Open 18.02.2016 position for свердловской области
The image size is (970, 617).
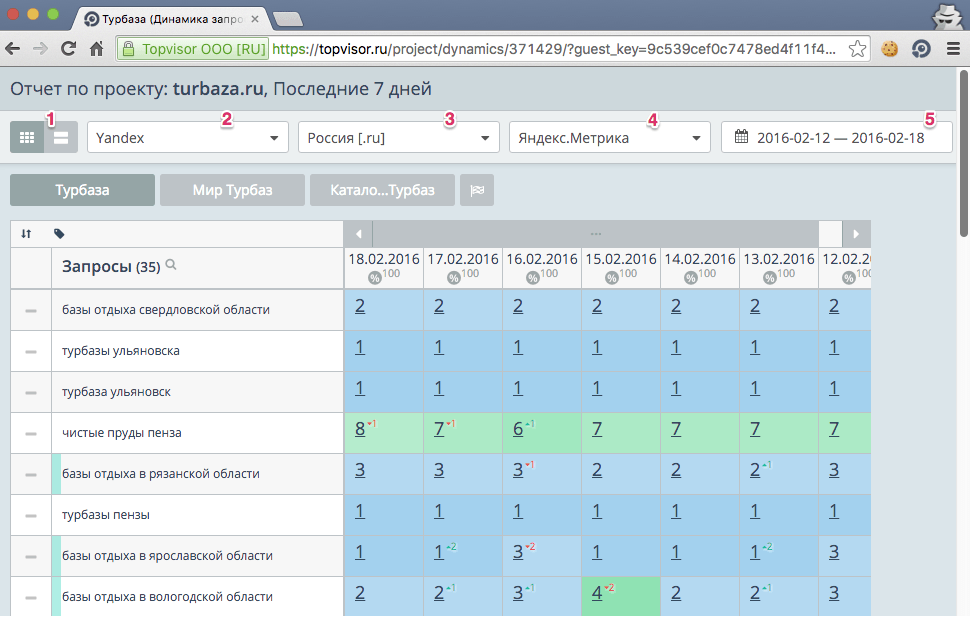(360, 306)
